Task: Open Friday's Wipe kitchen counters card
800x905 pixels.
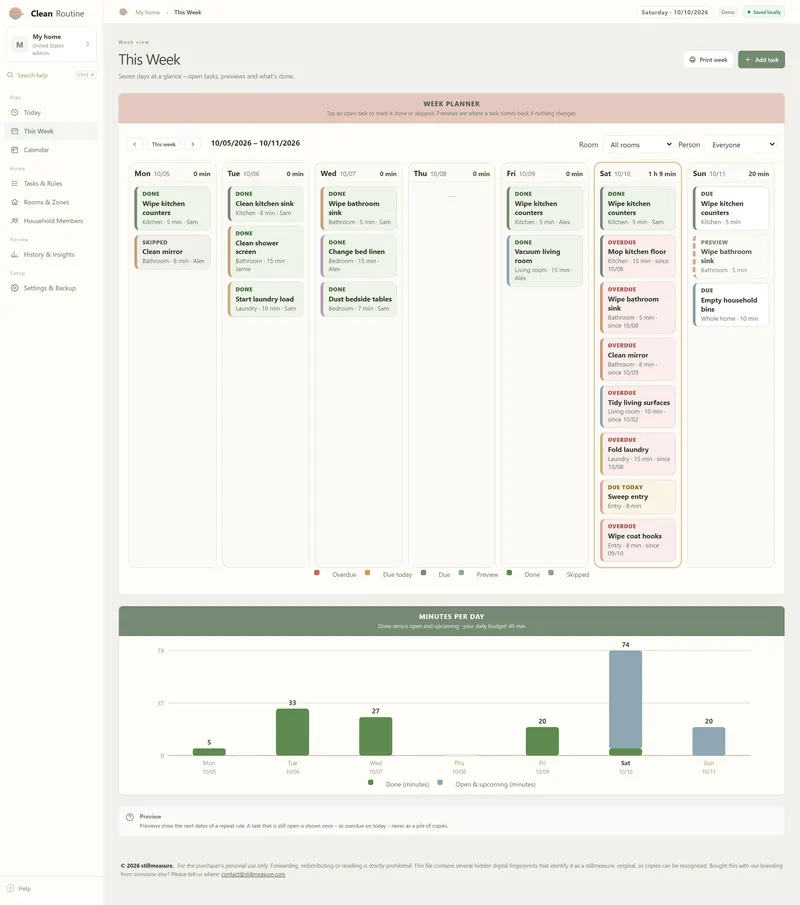Action: [545, 208]
